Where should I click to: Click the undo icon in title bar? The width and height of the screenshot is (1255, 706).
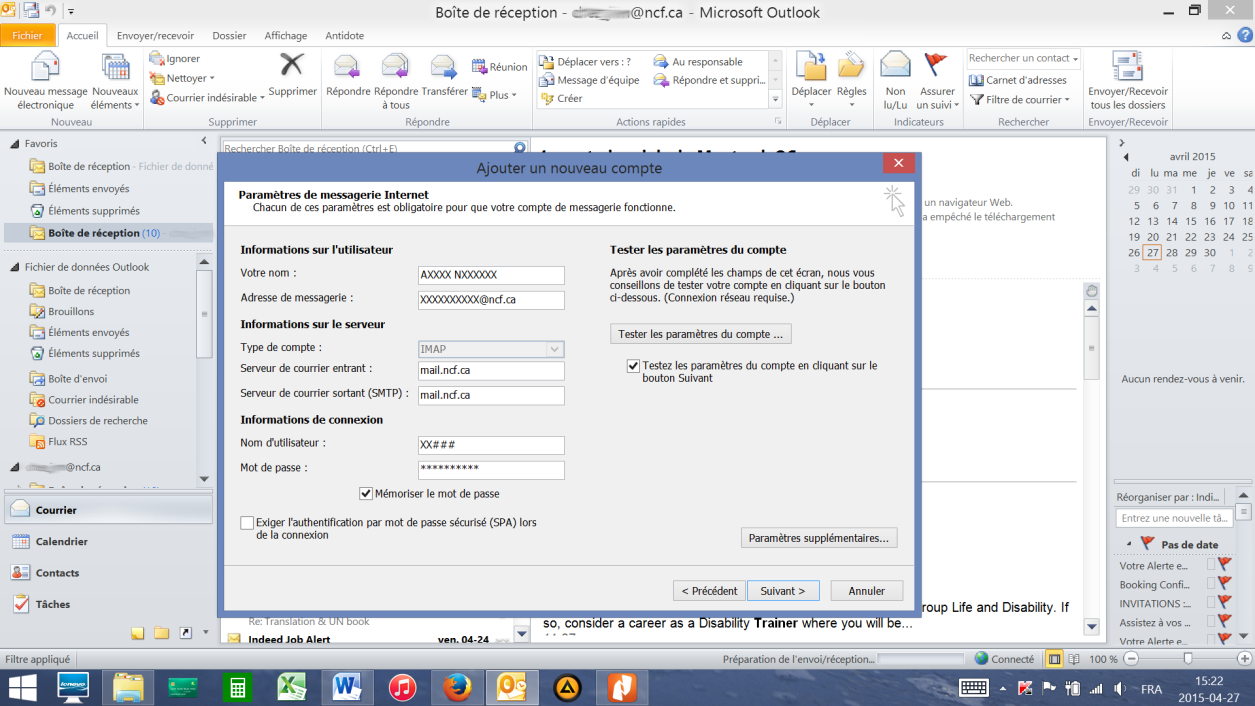pos(49,12)
